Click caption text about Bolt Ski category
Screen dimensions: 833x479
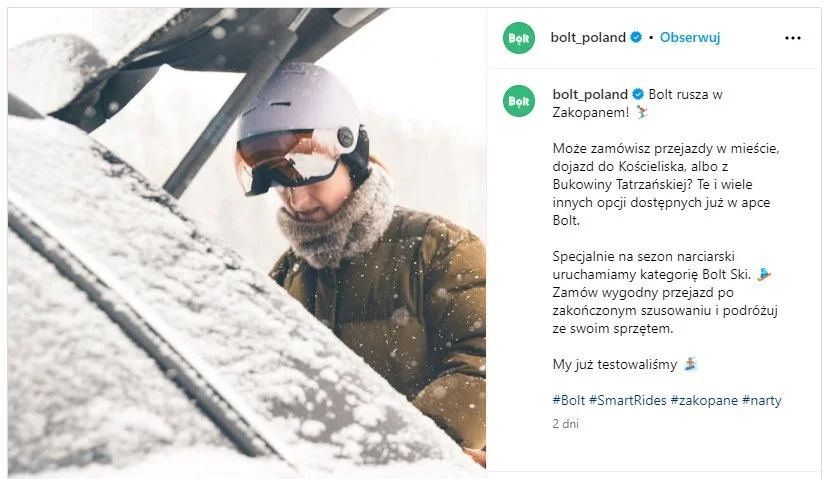coord(665,292)
